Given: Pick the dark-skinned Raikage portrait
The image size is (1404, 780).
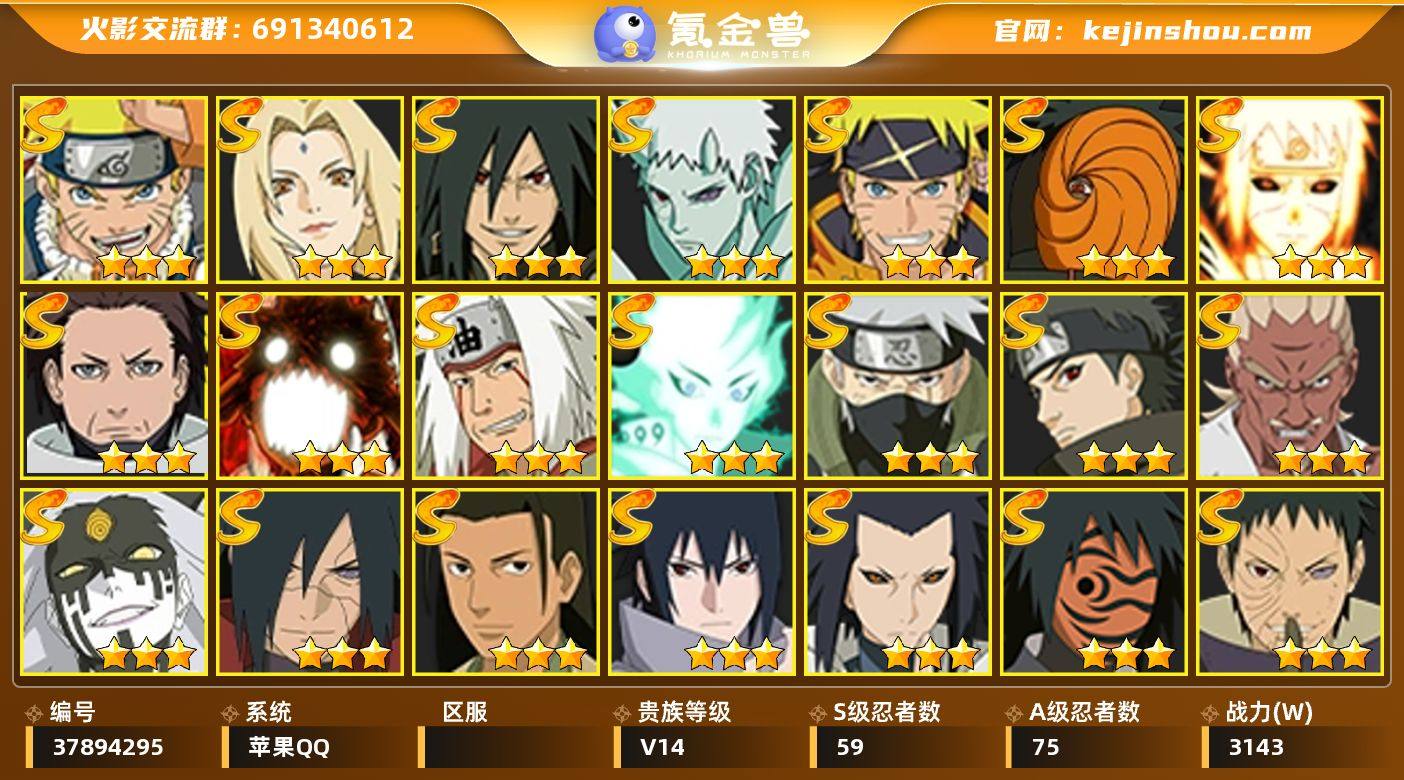Looking at the screenshot, I should [x=1290, y=385].
